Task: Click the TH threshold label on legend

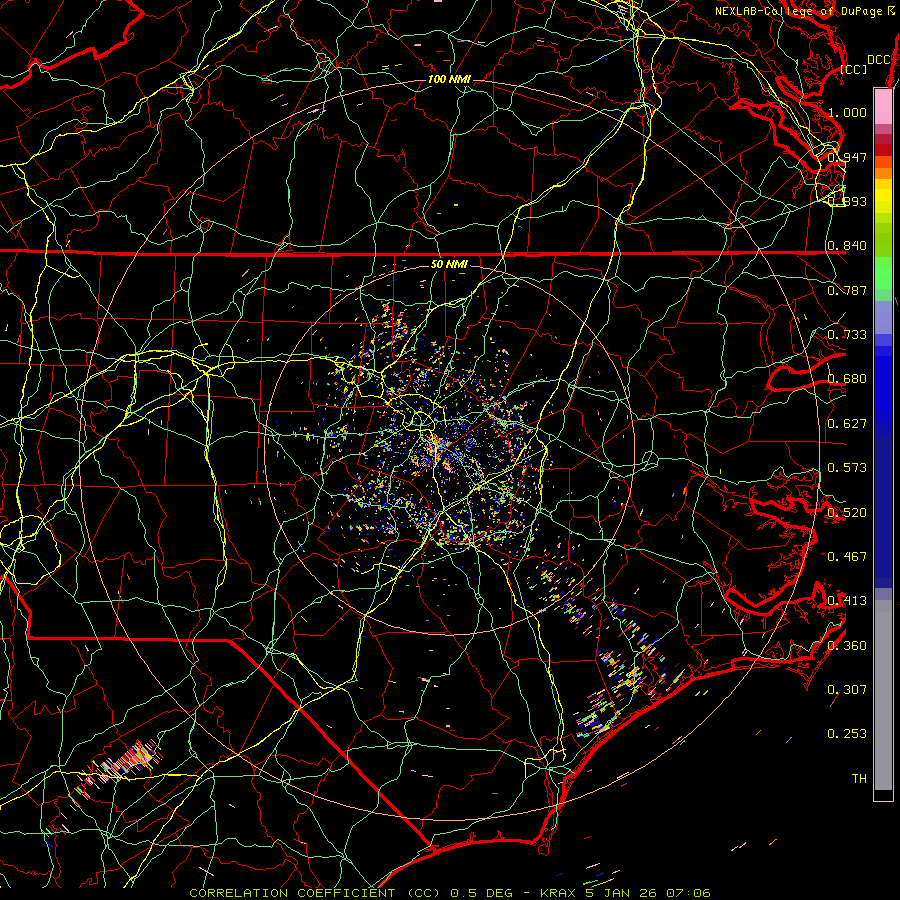Action: point(859,779)
